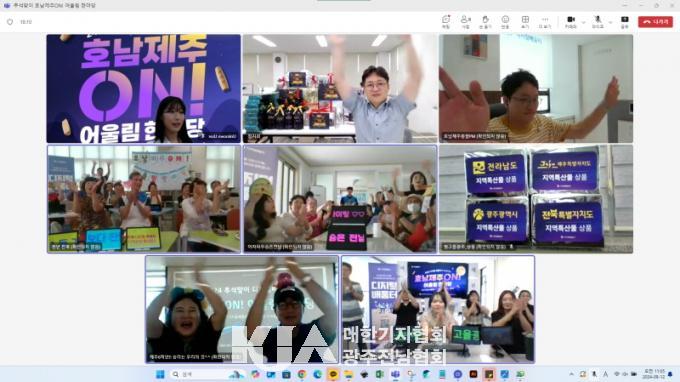Open the meeting chat panel
This screenshot has height=382, width=680.
(446, 21)
